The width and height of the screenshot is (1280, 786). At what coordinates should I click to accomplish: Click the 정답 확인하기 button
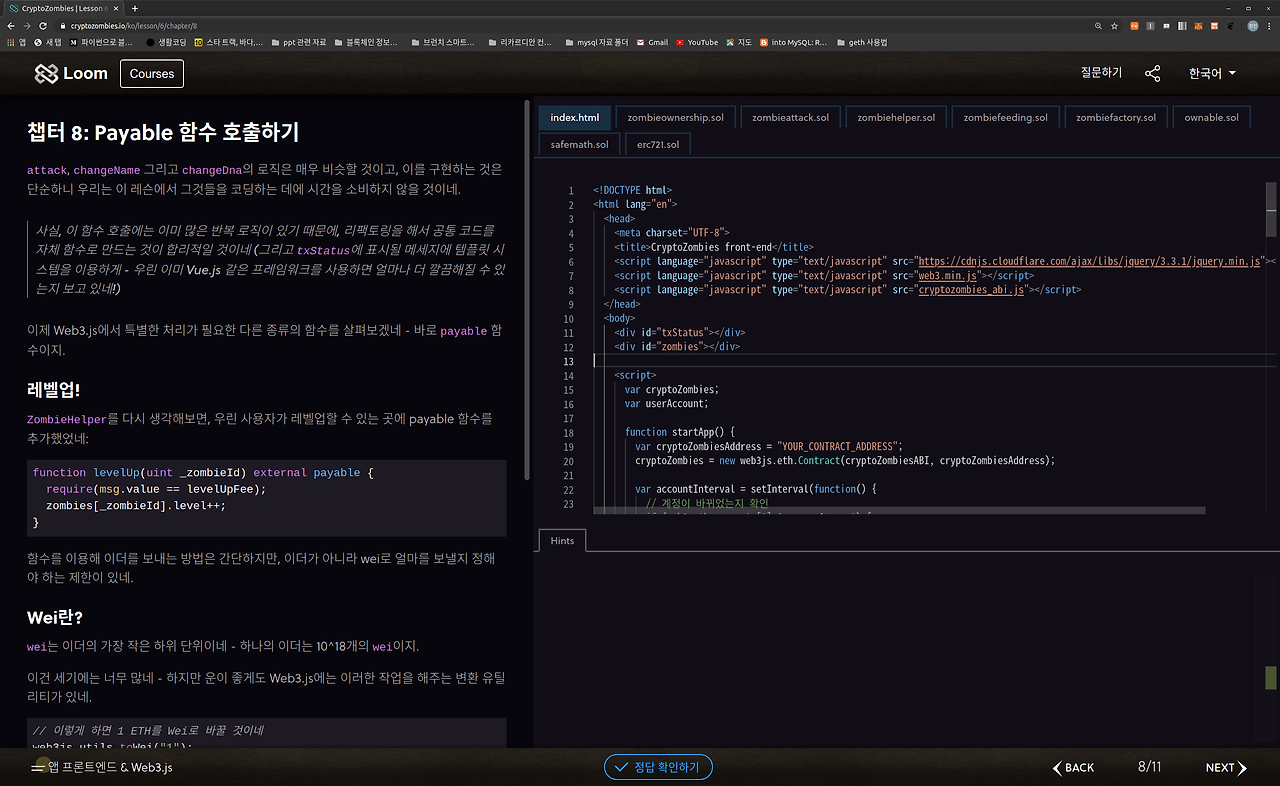(658, 767)
